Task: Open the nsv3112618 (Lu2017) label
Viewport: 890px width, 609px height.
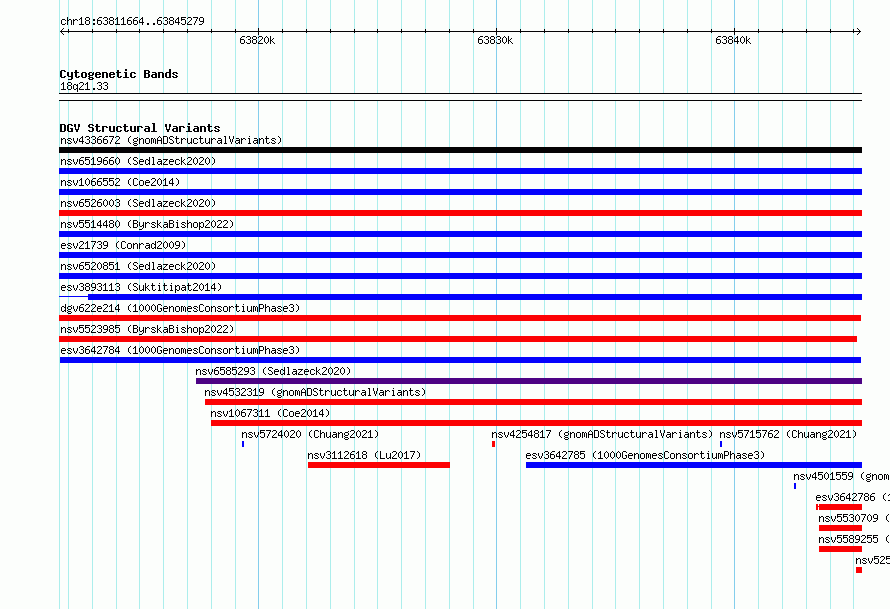Action: (364, 455)
